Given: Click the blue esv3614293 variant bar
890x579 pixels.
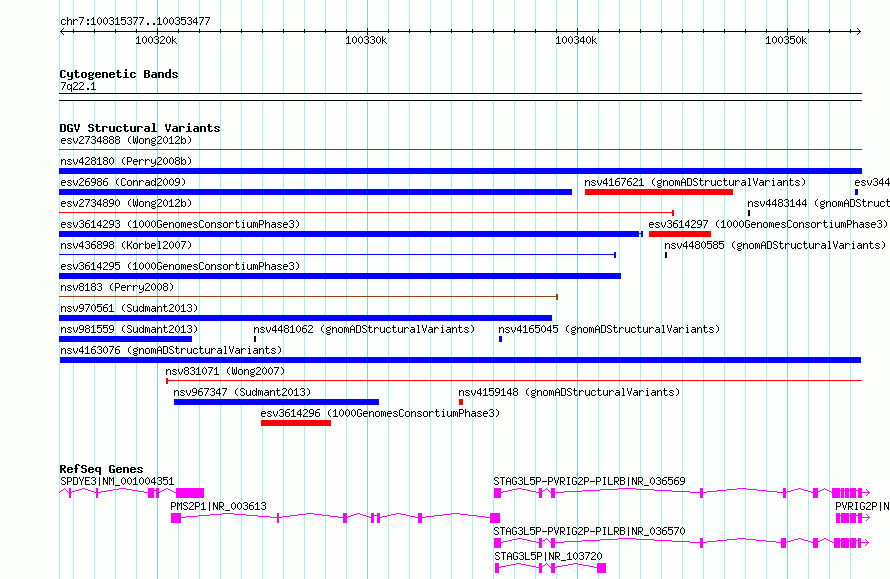Looking at the screenshot, I should coord(350,234).
